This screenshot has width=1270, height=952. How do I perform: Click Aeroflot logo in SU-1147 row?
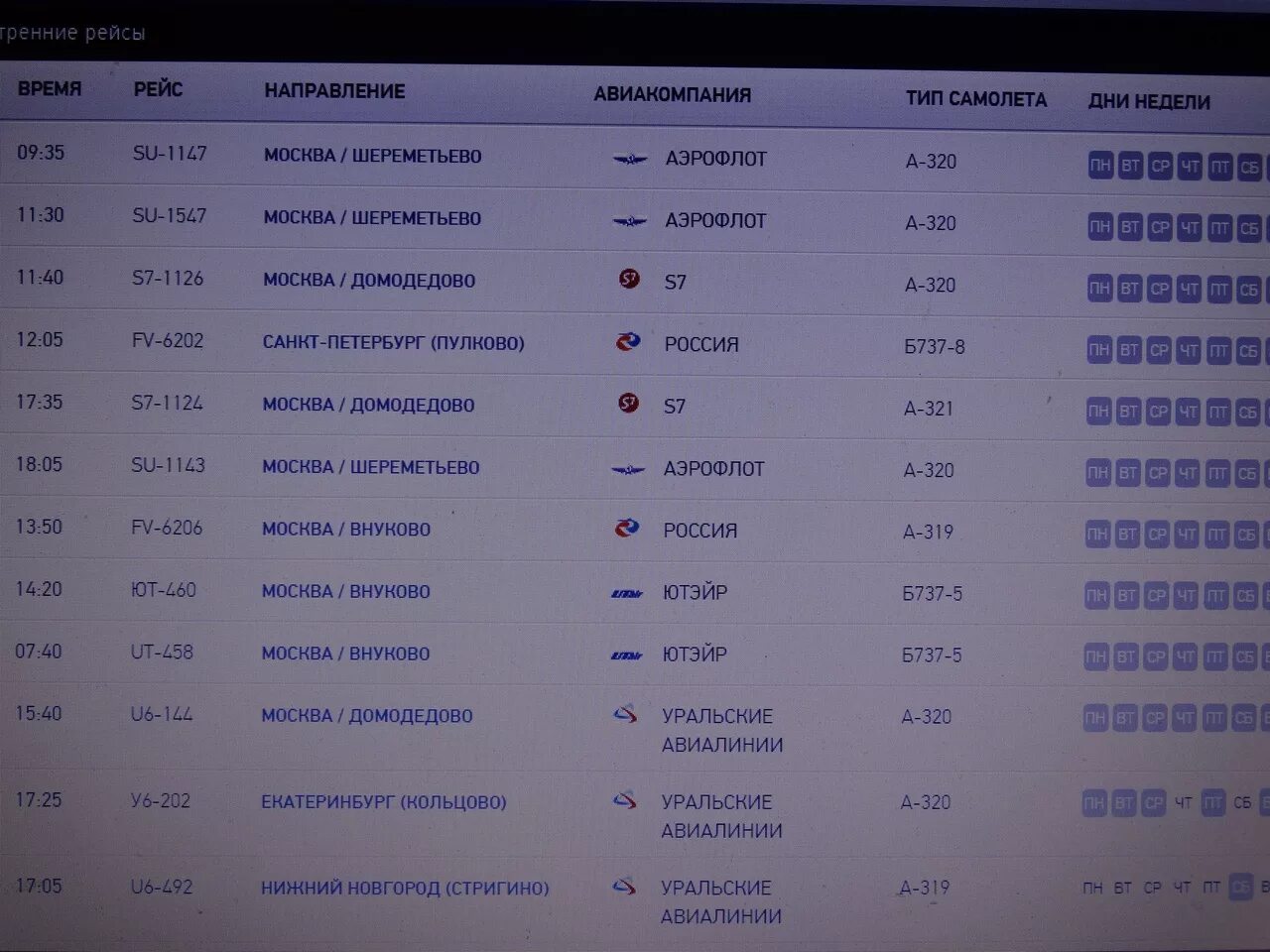(629, 159)
